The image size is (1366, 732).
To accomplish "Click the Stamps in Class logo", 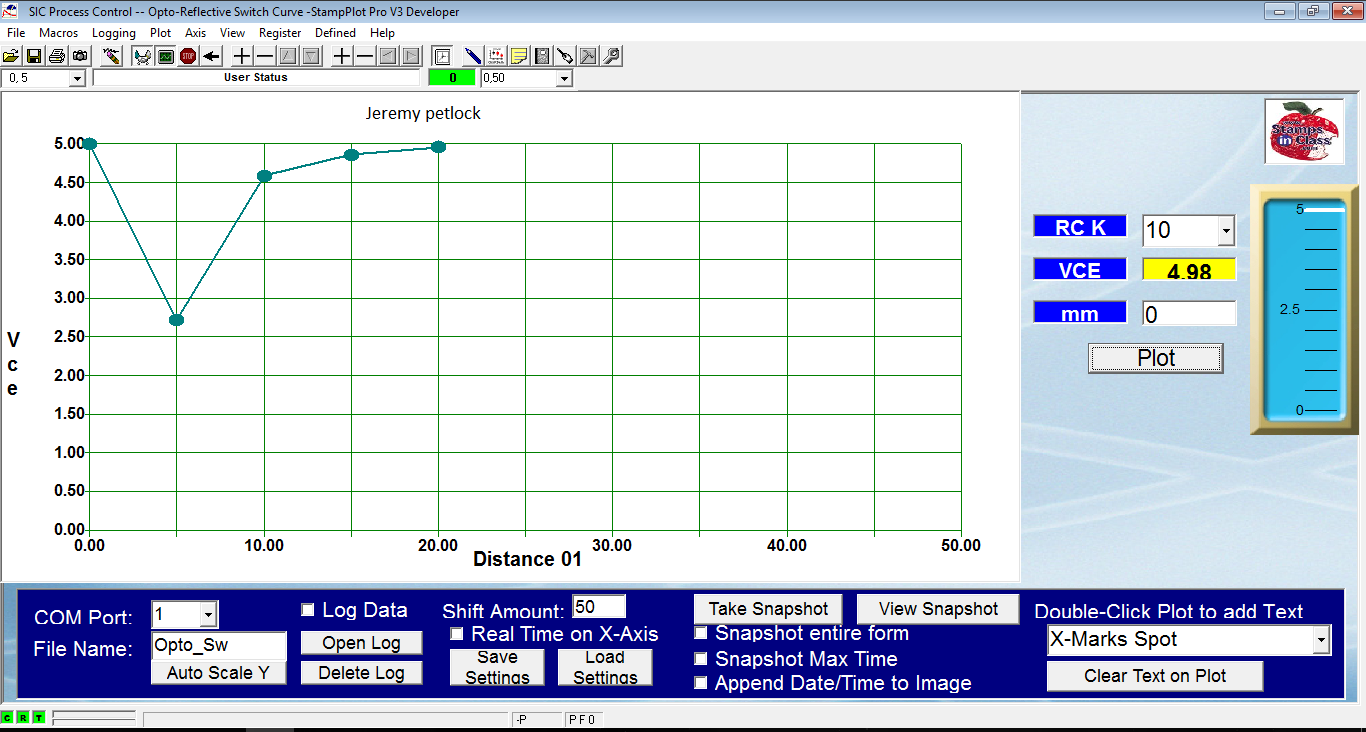I will click(1304, 132).
